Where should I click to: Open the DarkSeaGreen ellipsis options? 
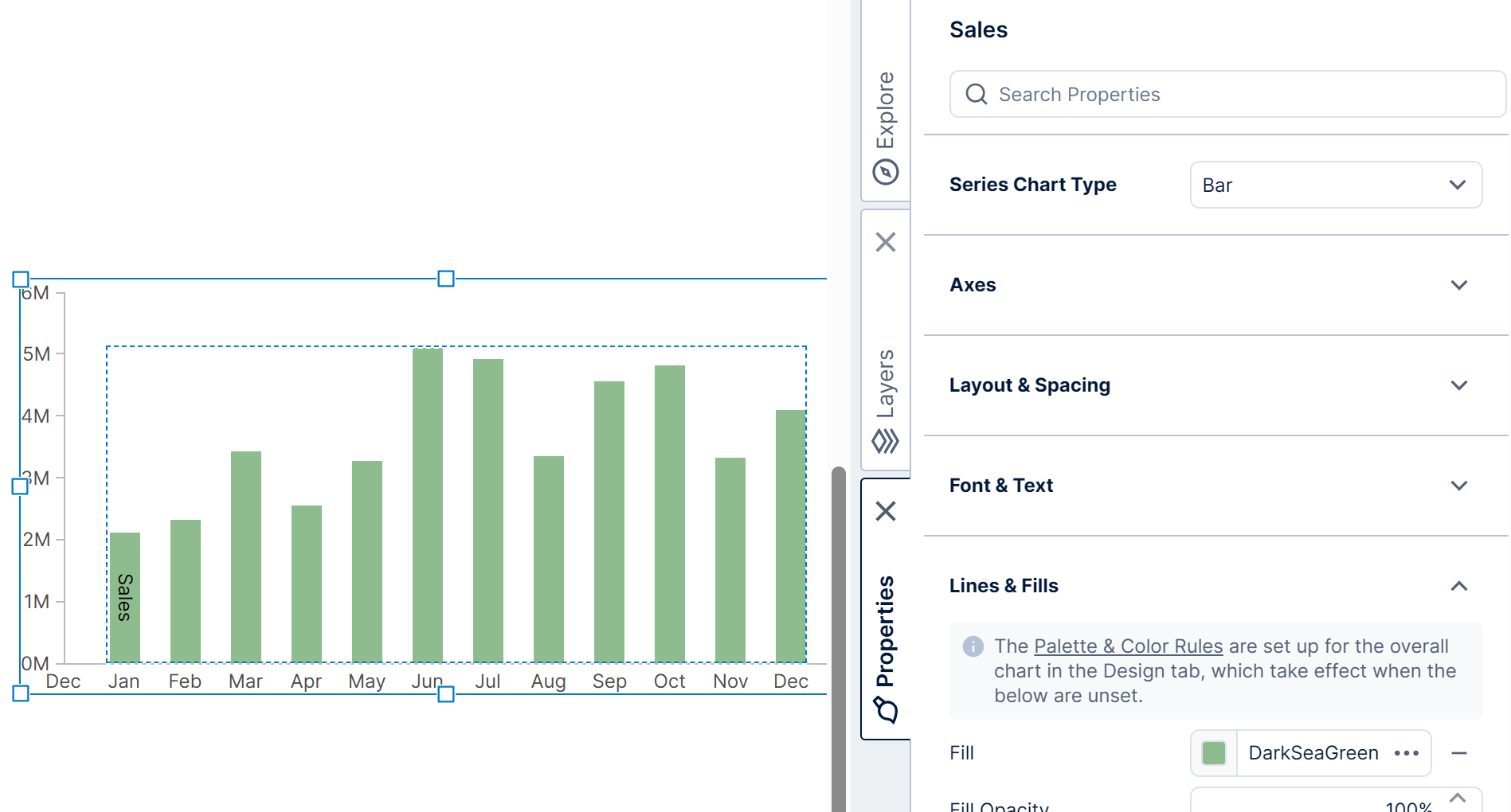pyautogui.click(x=1407, y=753)
